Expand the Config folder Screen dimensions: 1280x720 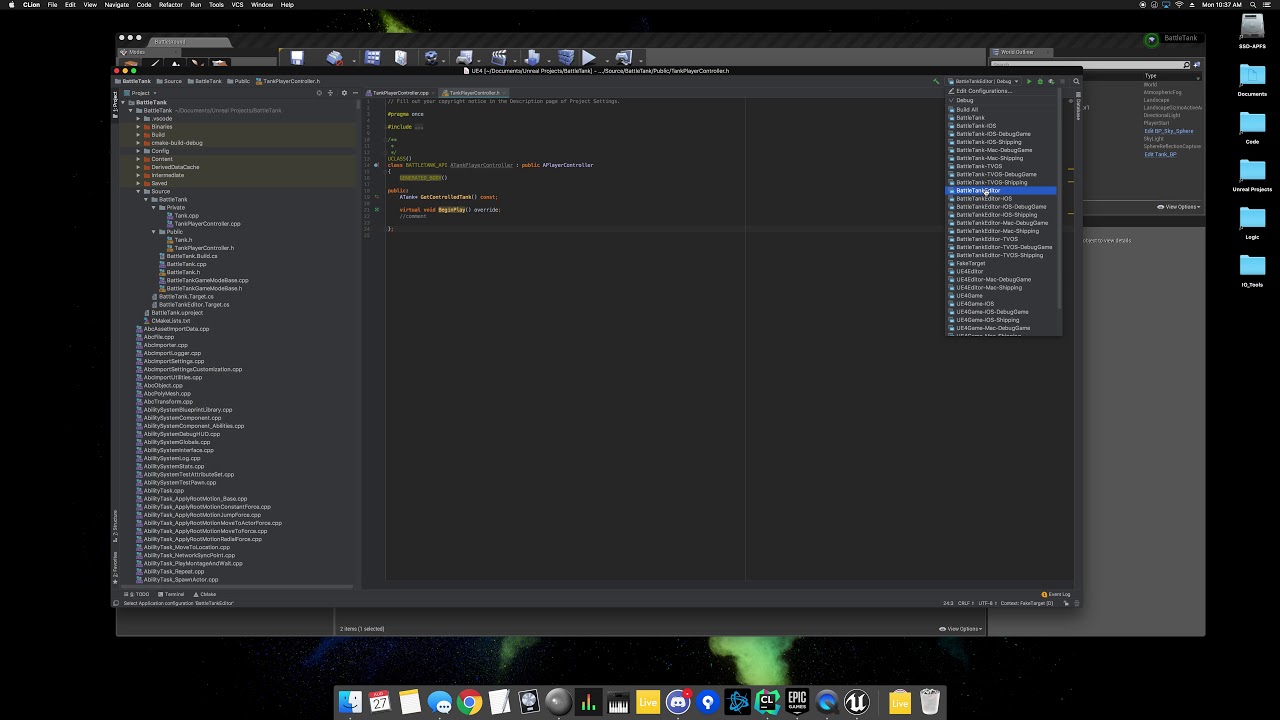pyautogui.click(x=138, y=151)
